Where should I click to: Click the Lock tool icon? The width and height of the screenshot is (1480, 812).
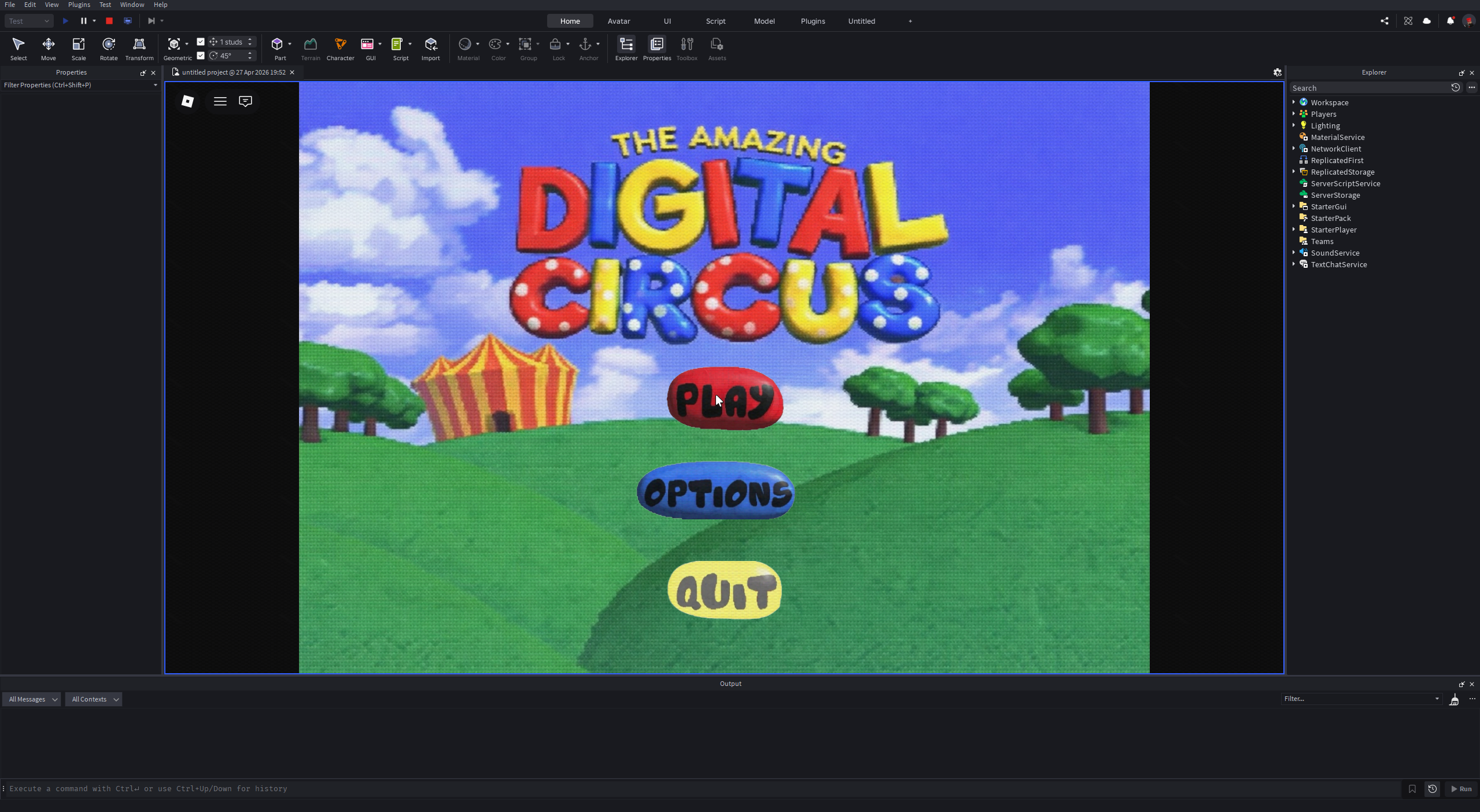(555, 44)
